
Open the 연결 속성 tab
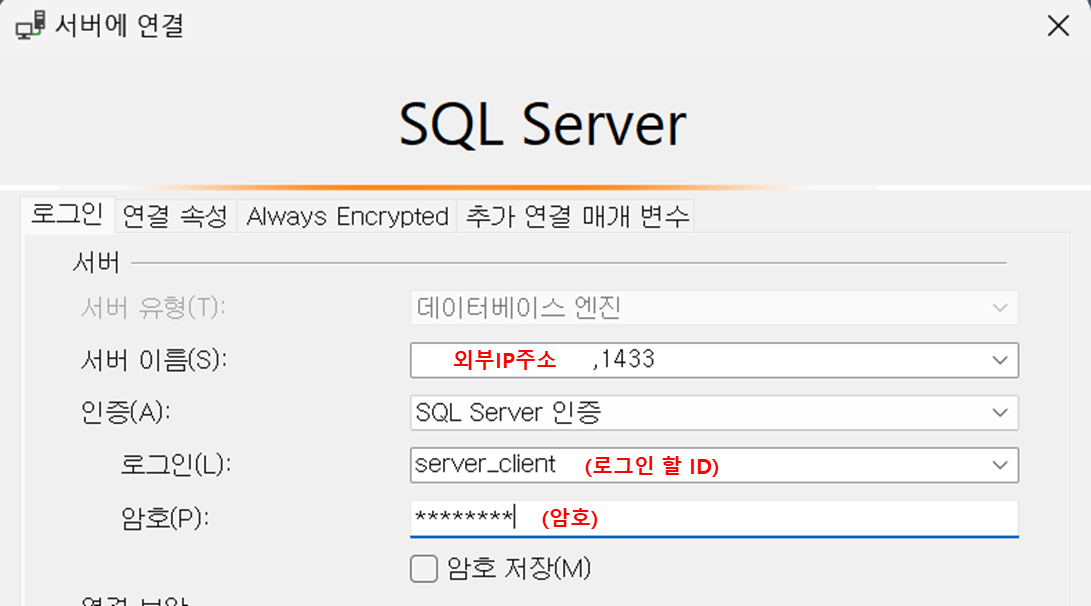[175, 216]
